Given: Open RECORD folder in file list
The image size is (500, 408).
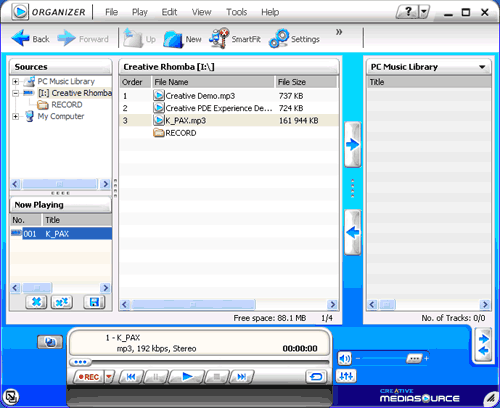Looking at the screenshot, I should point(175,133).
